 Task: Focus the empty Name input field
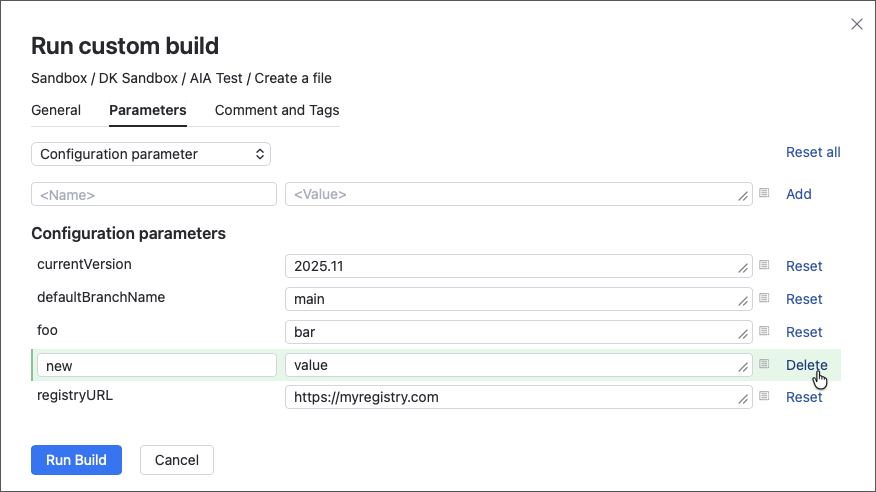click(x=154, y=194)
